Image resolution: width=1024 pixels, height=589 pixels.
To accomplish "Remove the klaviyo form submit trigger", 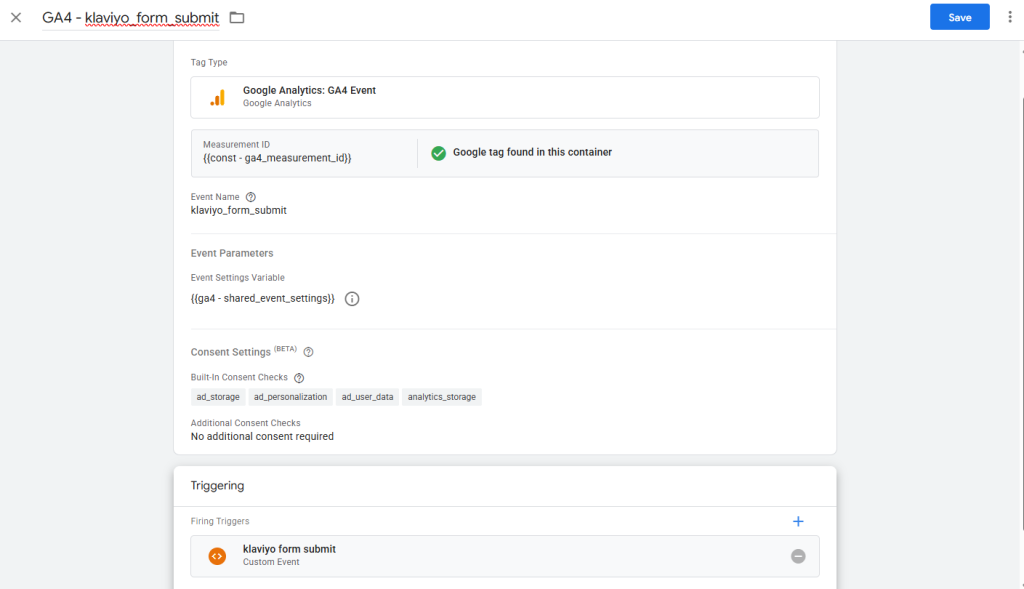I will pyautogui.click(x=798, y=556).
